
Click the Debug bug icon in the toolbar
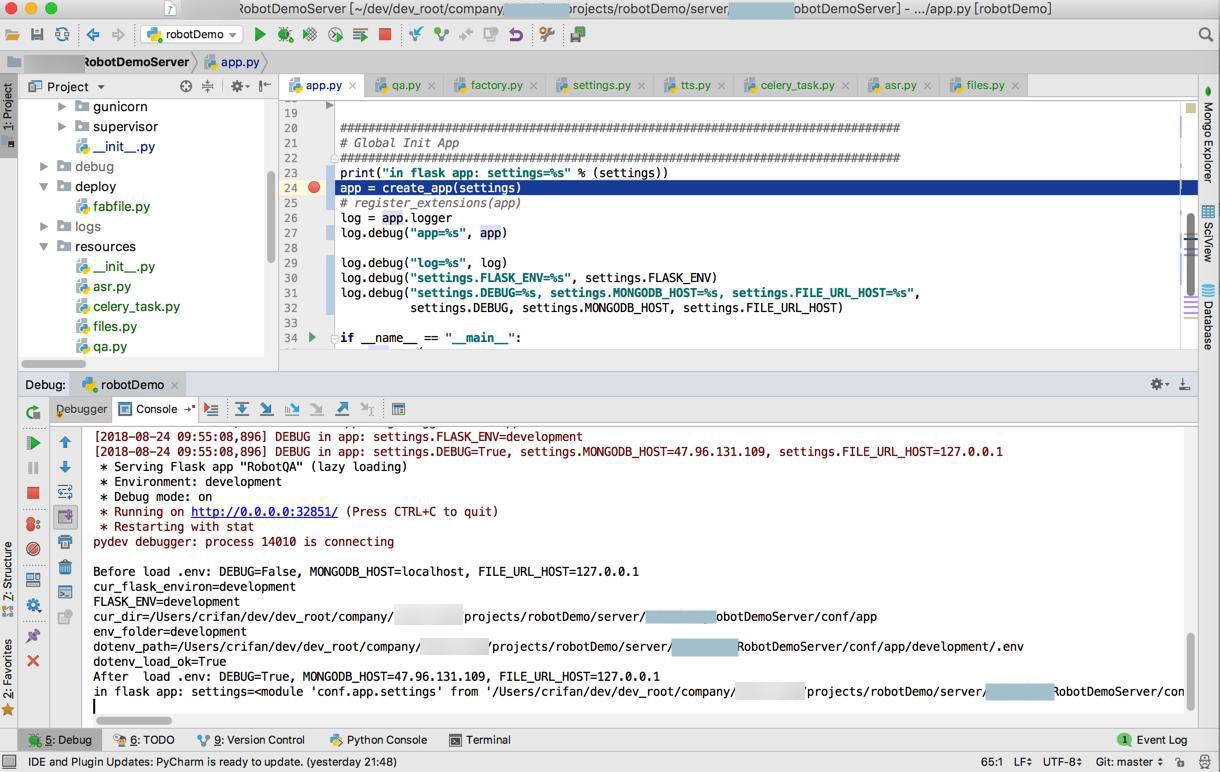tap(285, 34)
